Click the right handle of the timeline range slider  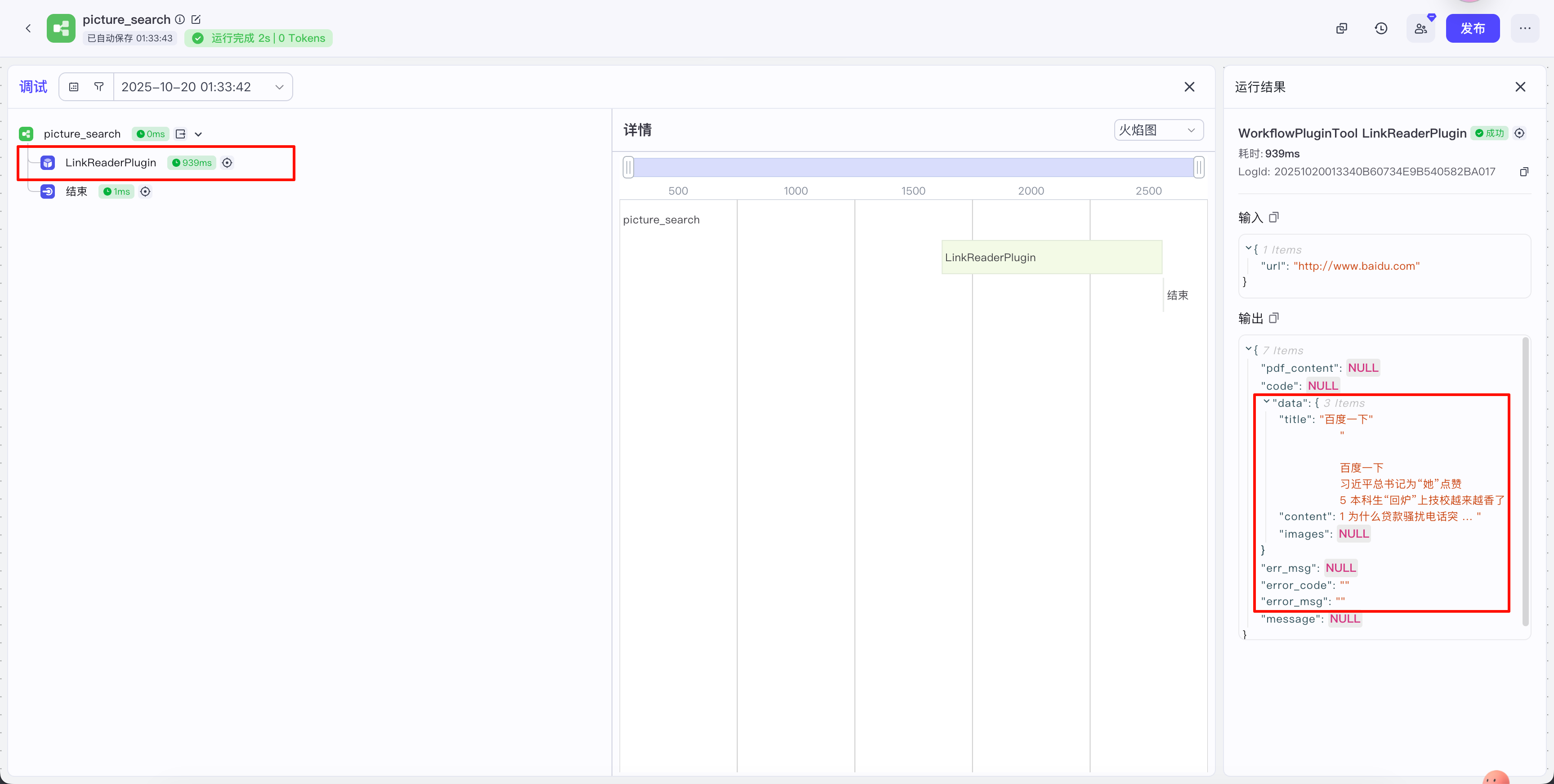(x=1199, y=167)
